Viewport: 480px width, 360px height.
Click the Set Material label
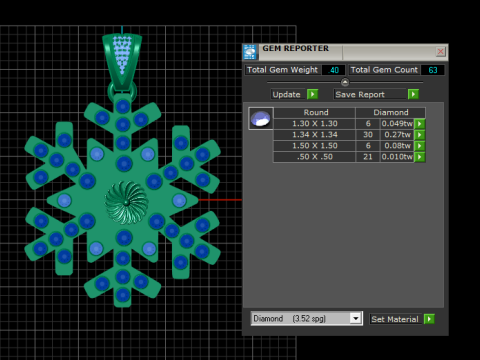click(x=395, y=319)
